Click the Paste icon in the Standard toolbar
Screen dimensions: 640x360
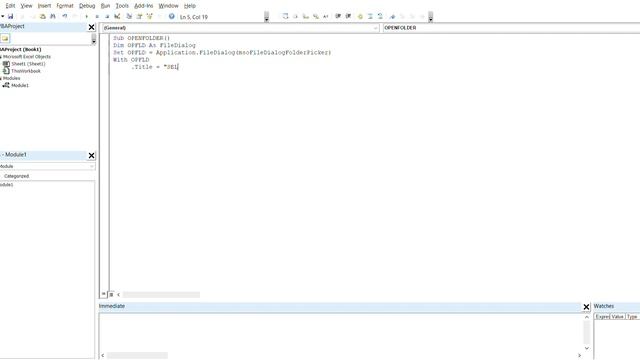click(43, 16)
